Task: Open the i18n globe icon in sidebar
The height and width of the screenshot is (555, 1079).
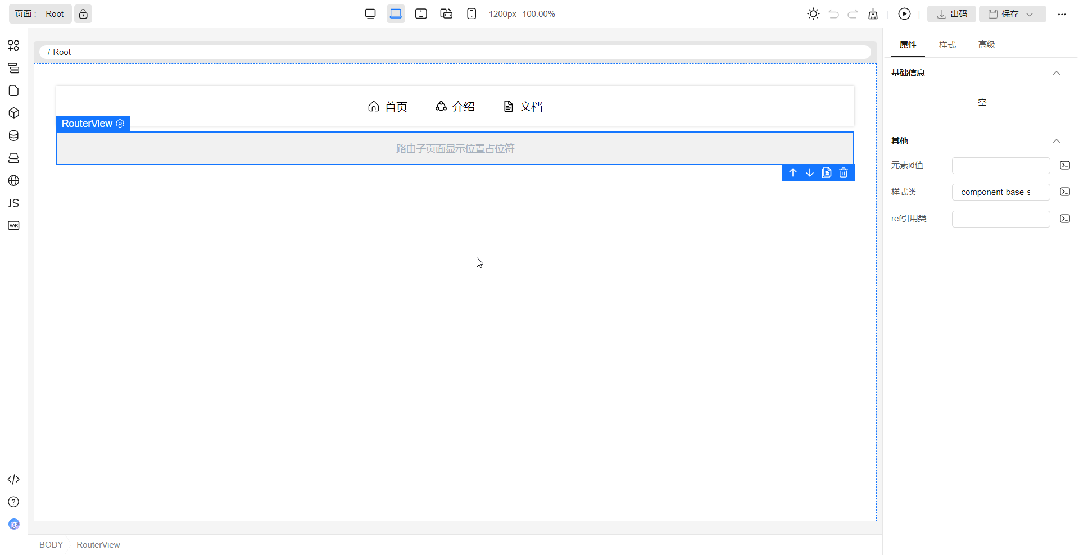Action: click(13, 181)
